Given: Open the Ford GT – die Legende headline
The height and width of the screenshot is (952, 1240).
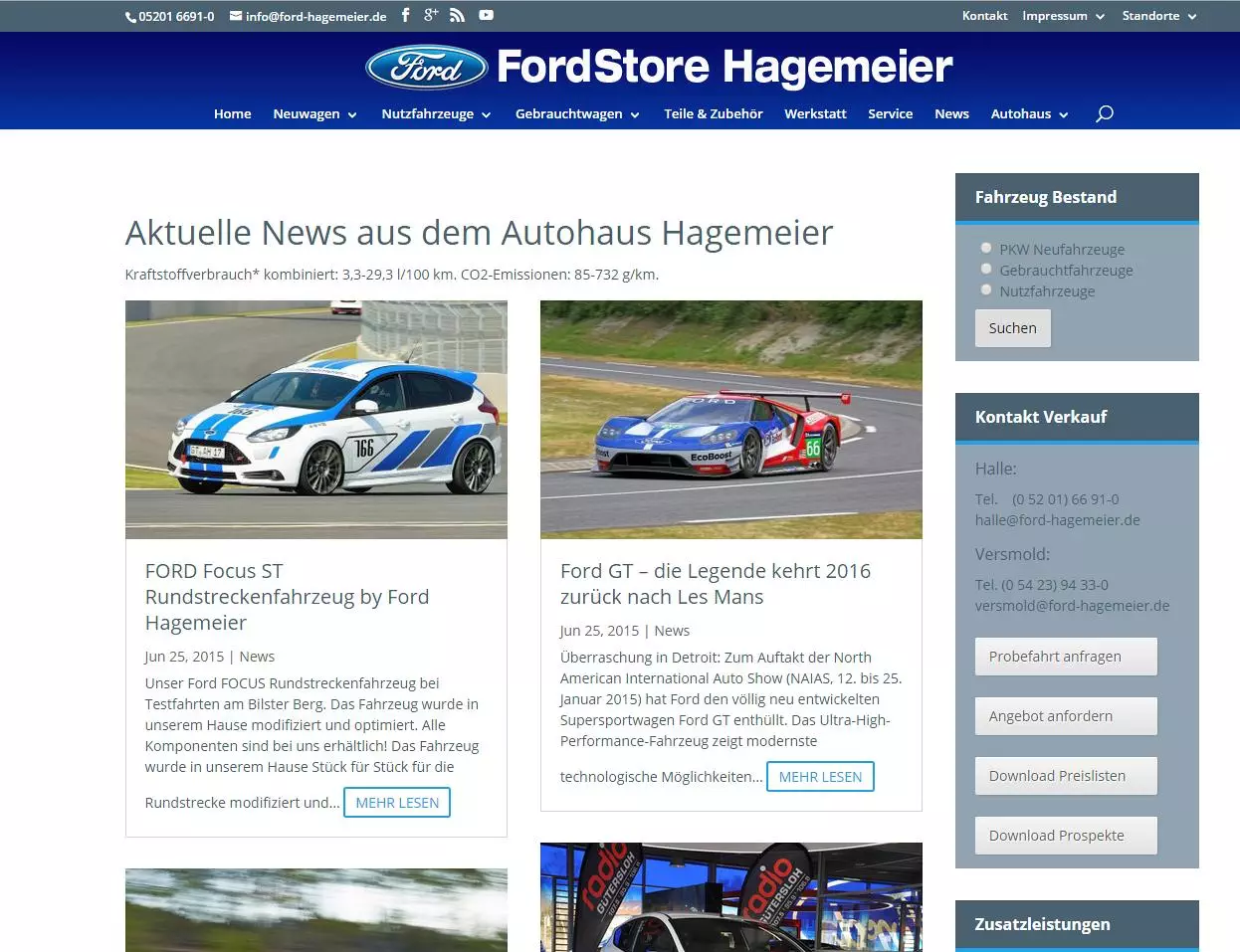Looking at the screenshot, I should coord(716,584).
